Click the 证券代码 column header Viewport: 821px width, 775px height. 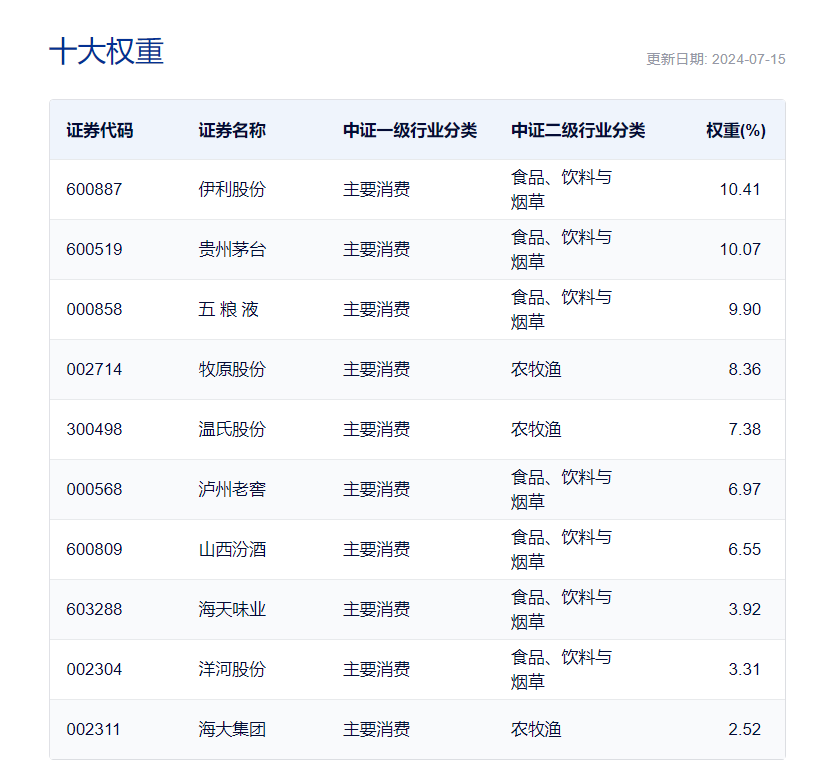(x=99, y=130)
